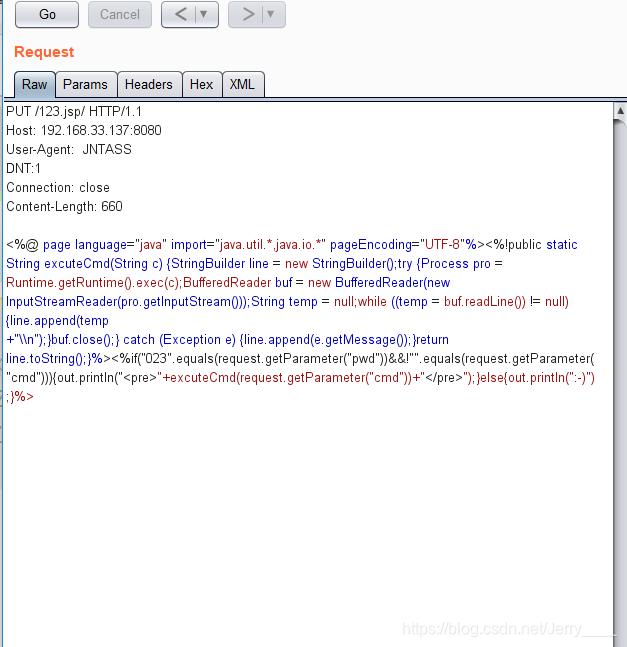Click the DNT:1 header line
This screenshot has width=627, height=647.
24,168
